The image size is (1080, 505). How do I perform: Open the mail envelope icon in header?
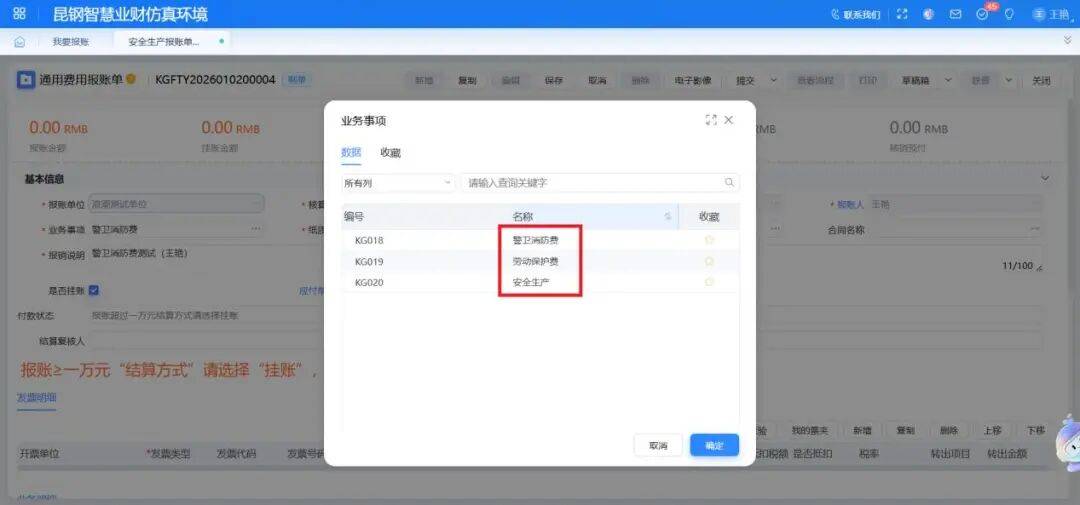(x=955, y=14)
